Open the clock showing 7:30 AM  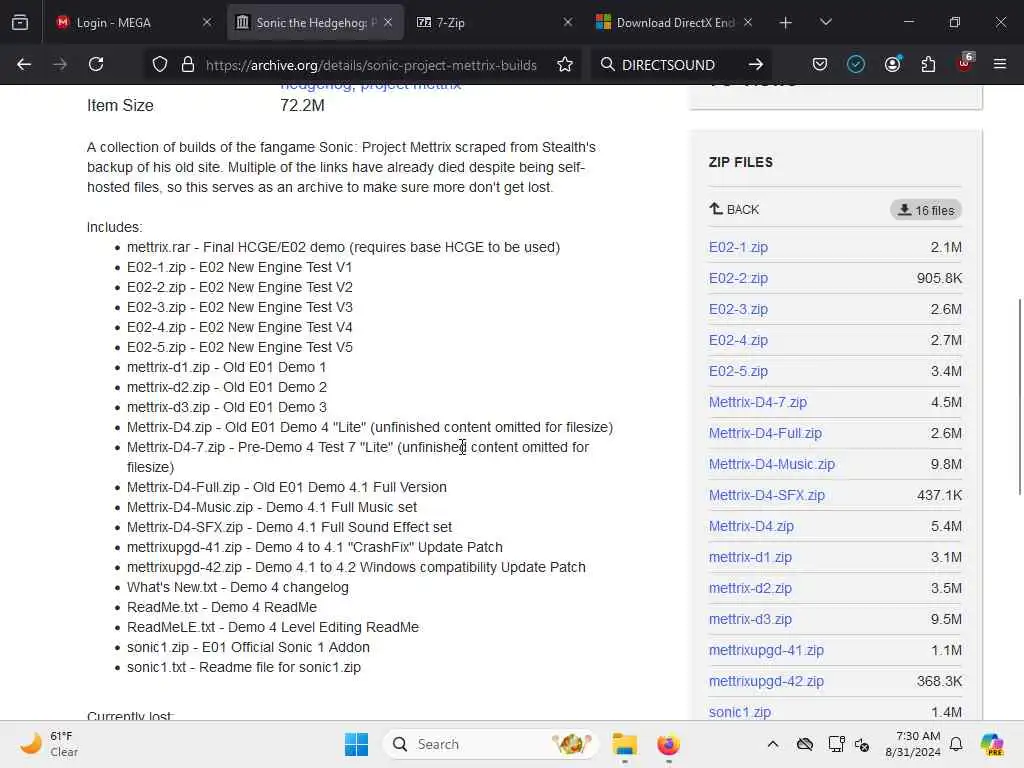[x=913, y=744]
